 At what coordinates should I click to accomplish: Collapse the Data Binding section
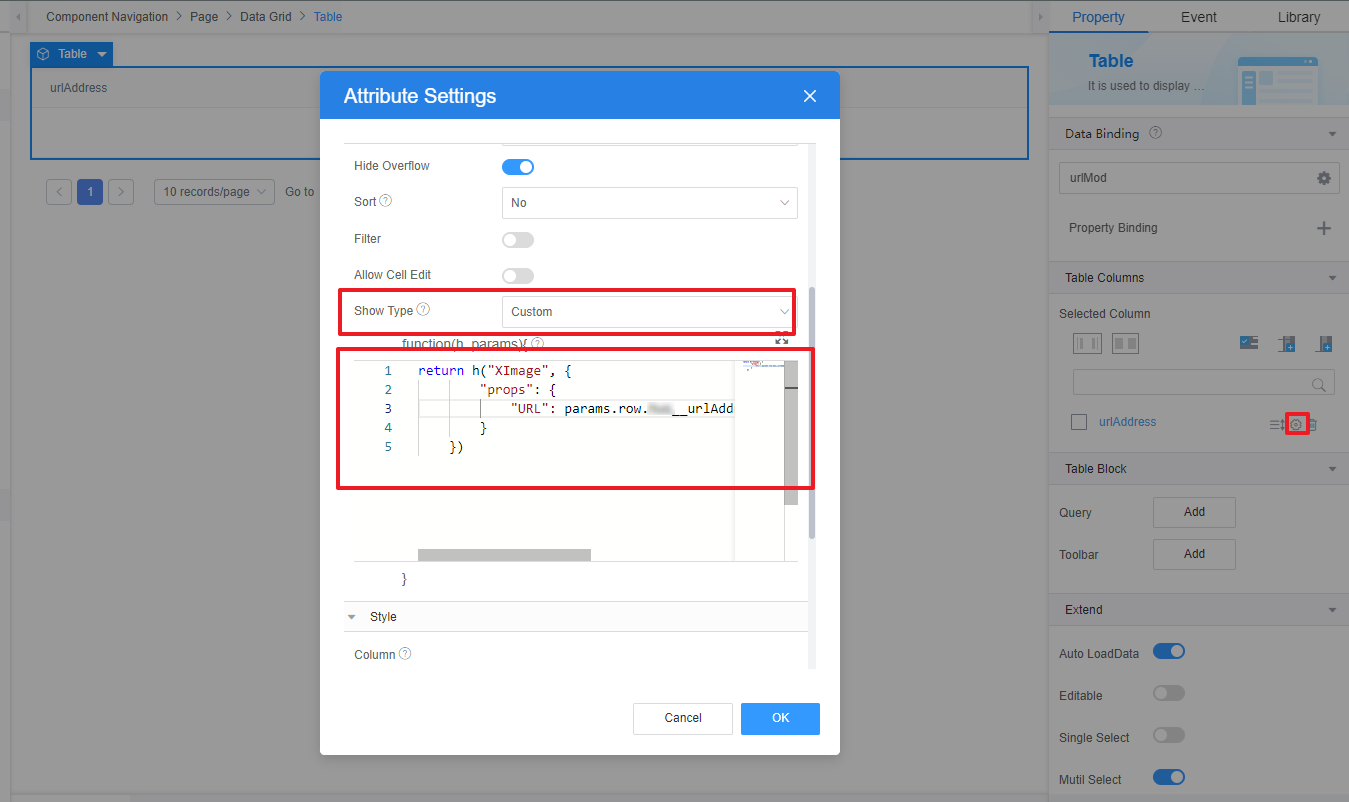(1331, 133)
